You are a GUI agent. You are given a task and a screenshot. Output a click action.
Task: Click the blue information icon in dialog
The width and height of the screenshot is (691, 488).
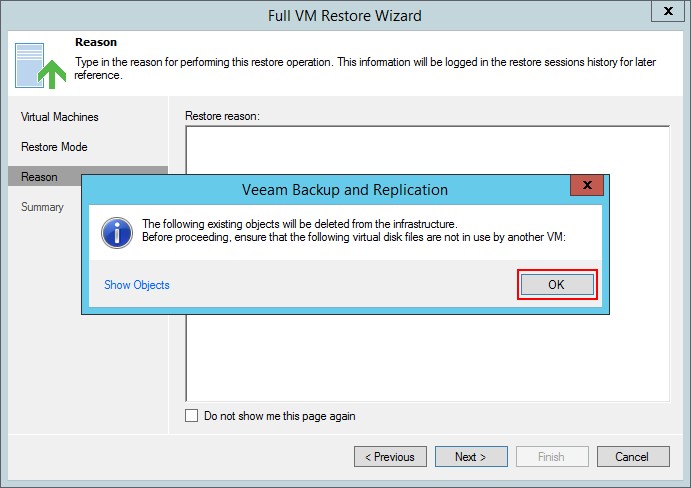[x=117, y=232]
